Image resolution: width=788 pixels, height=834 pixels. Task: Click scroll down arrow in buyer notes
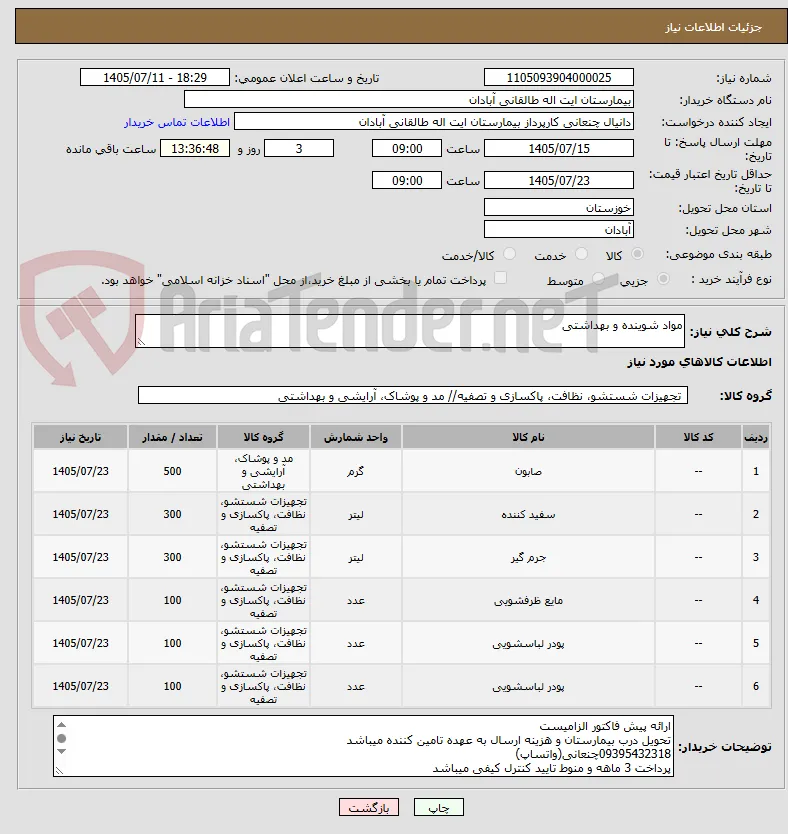62,751
